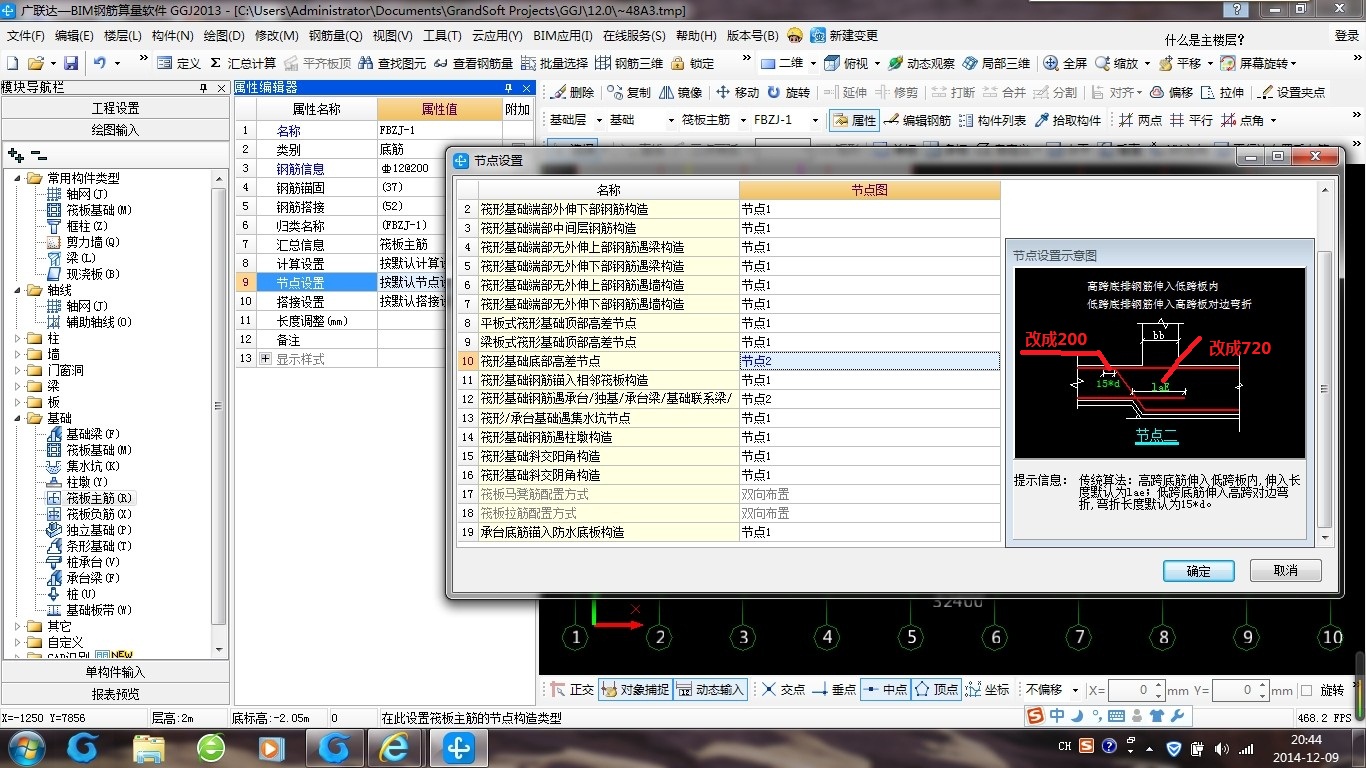This screenshot has height=768, width=1366.
Task: Open 查看钢筋量 tool
Action: [x=473, y=63]
